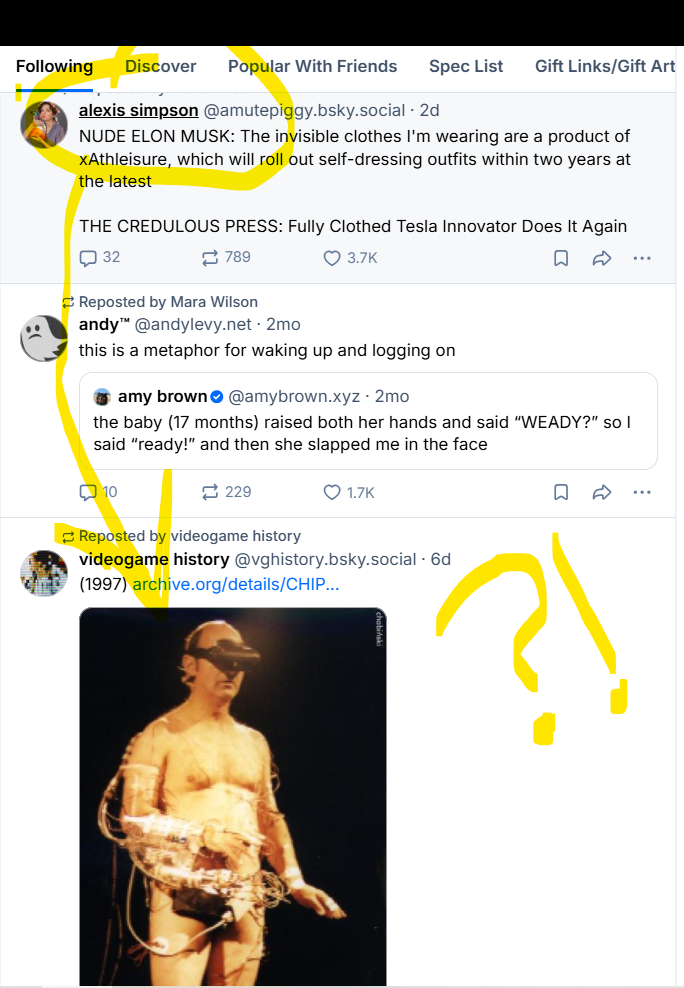Switch to the Discover feed tab
Image resolution: width=684 pixels, height=988 pixels.
(160, 66)
